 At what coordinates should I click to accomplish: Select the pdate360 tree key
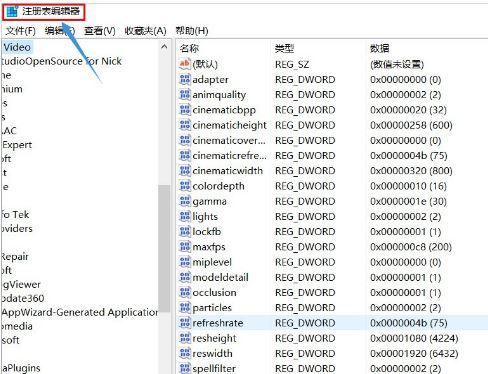pos(23,298)
